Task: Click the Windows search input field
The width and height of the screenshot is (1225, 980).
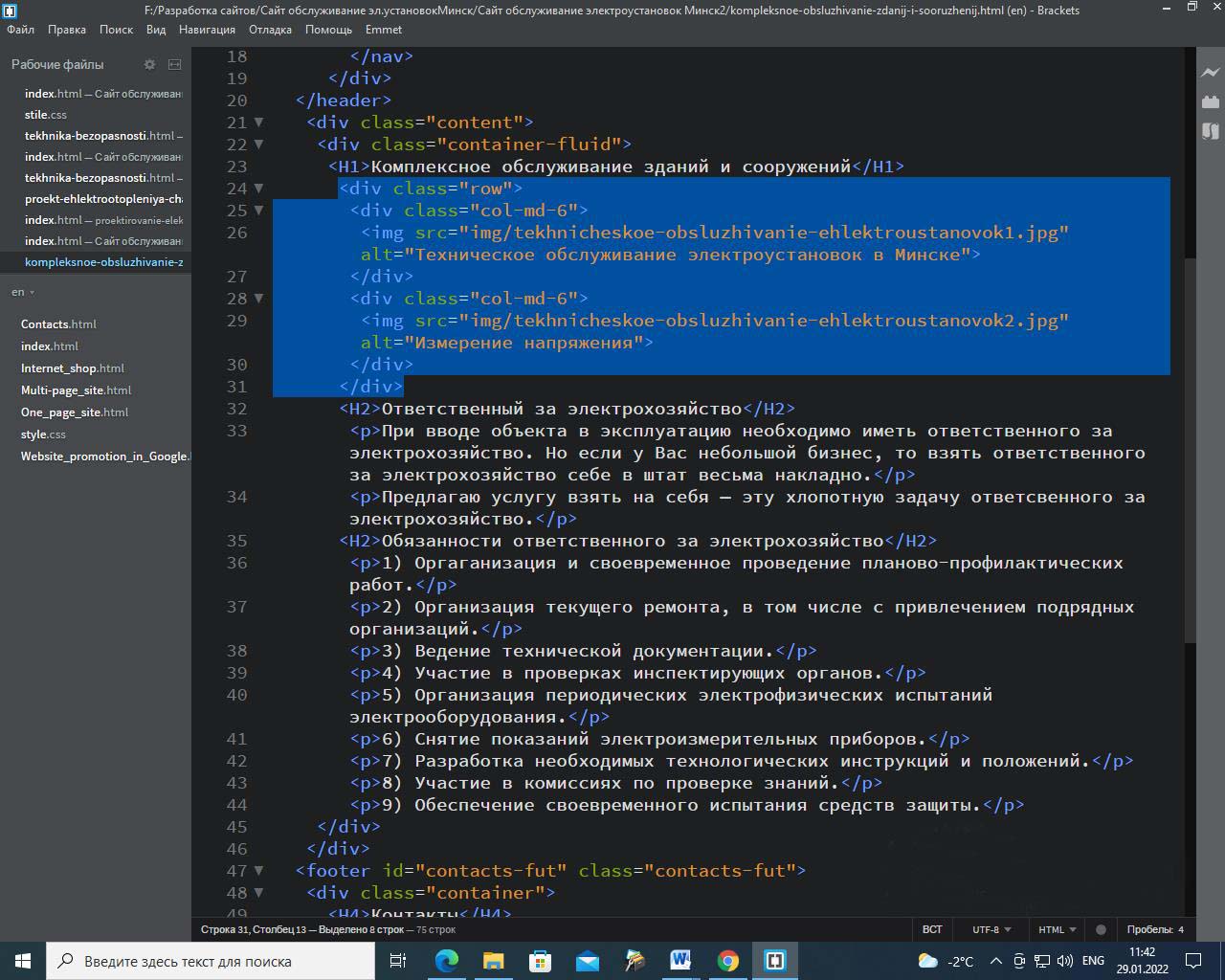Action: tap(211, 961)
